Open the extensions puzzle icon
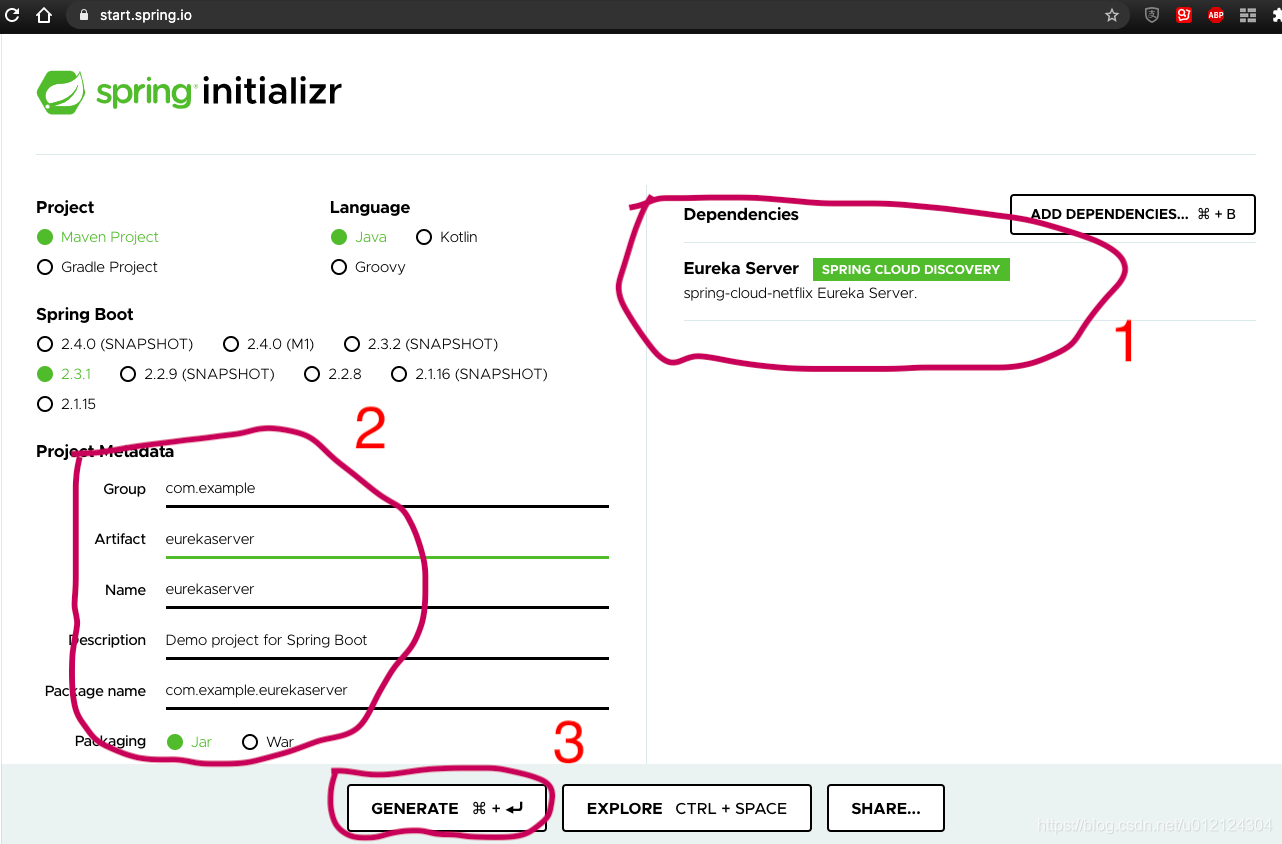Screen dimensions: 1282x844 pyautogui.click(x=1276, y=15)
